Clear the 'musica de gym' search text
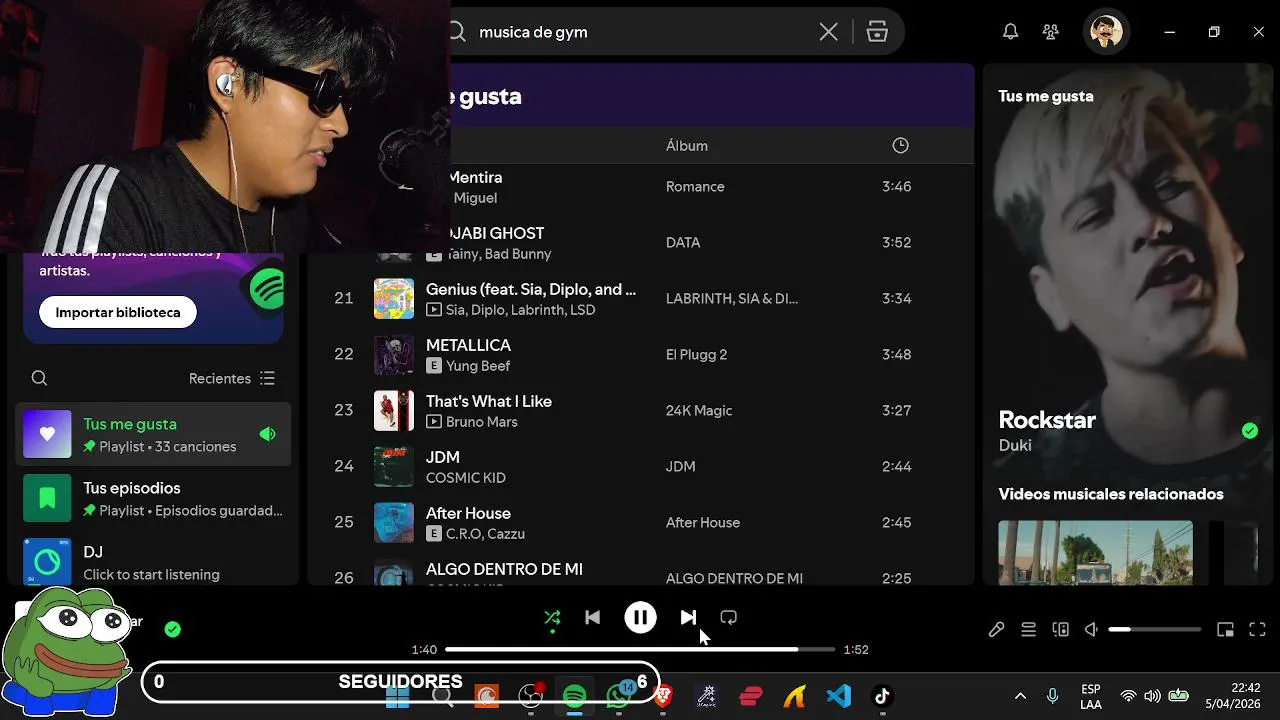Image resolution: width=1280 pixels, height=720 pixels. pos(828,32)
